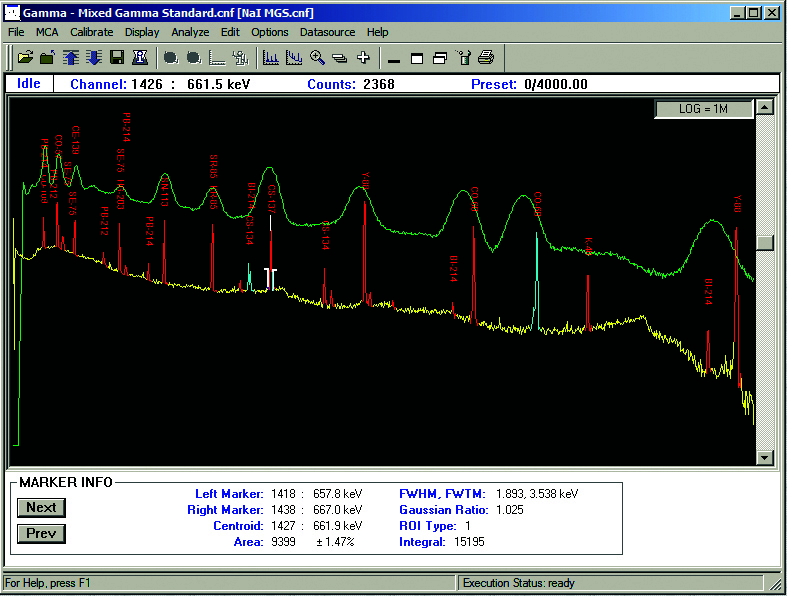Click the minus bar toolbar icon

[394, 59]
